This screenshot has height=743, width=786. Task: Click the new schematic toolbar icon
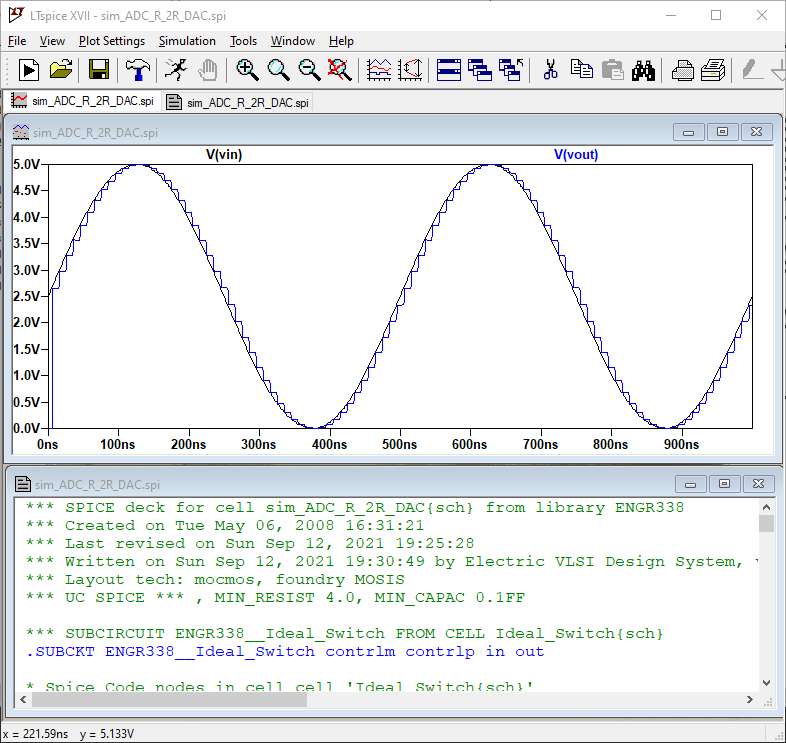[29, 70]
